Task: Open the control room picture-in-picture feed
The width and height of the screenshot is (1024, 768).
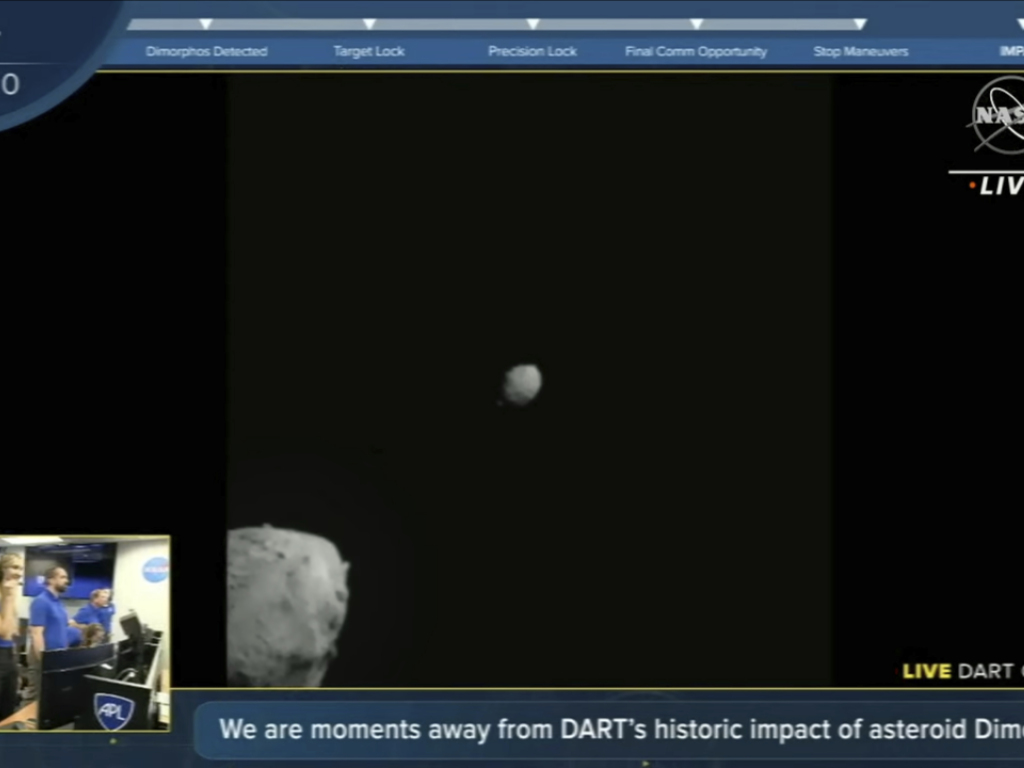Action: click(84, 632)
